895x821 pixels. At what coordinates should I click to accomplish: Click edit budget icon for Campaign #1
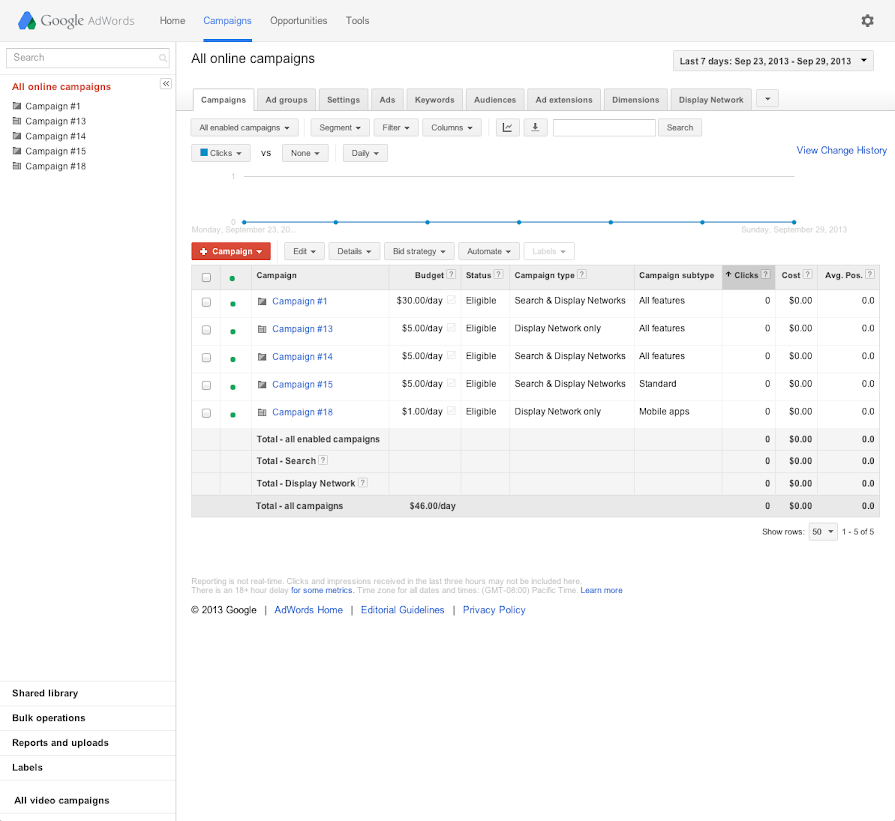point(451,301)
